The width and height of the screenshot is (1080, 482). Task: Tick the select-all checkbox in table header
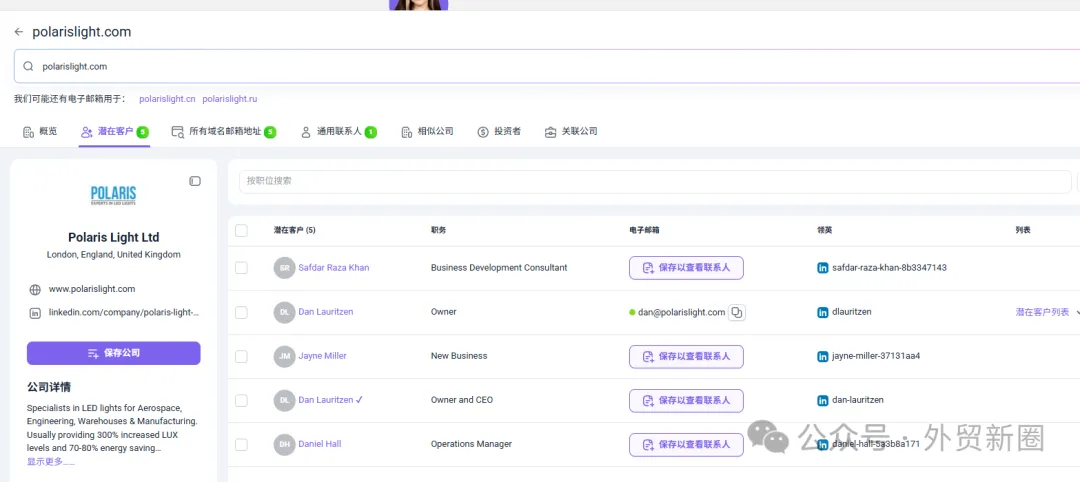click(241, 231)
